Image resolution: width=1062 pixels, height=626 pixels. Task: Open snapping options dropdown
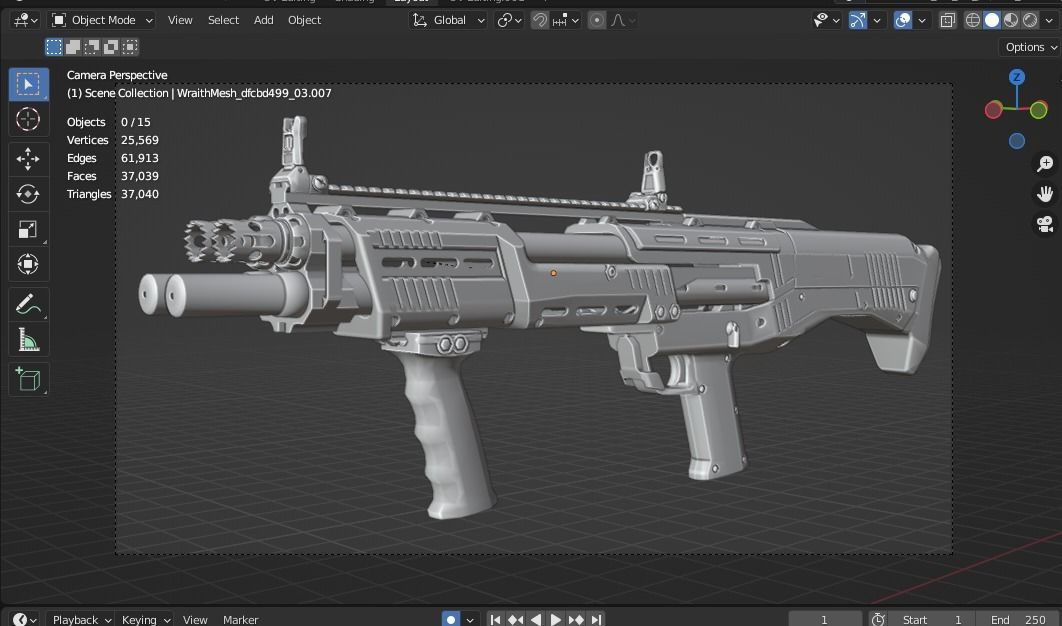point(566,20)
